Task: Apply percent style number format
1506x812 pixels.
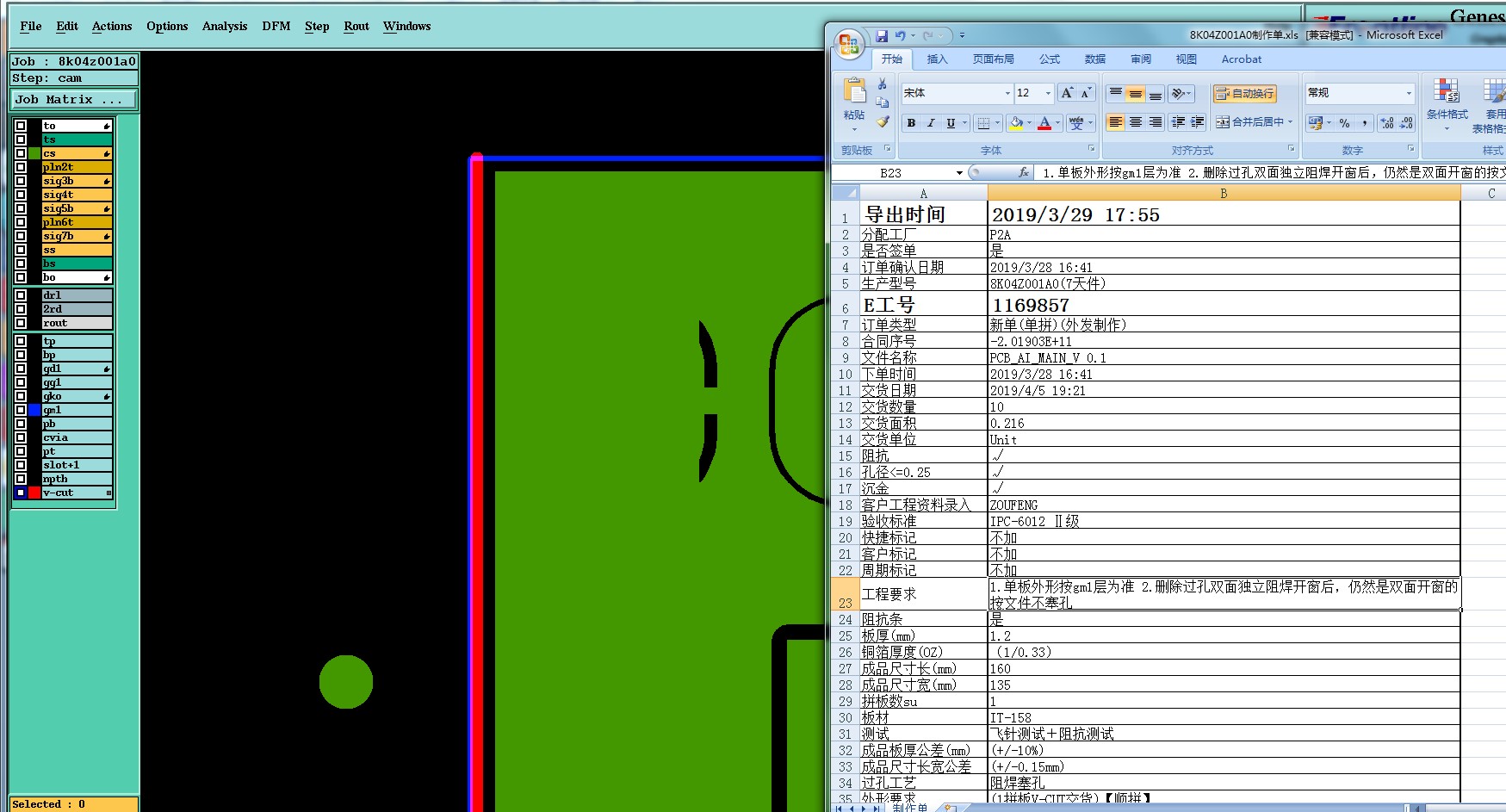Action: coord(1345,123)
